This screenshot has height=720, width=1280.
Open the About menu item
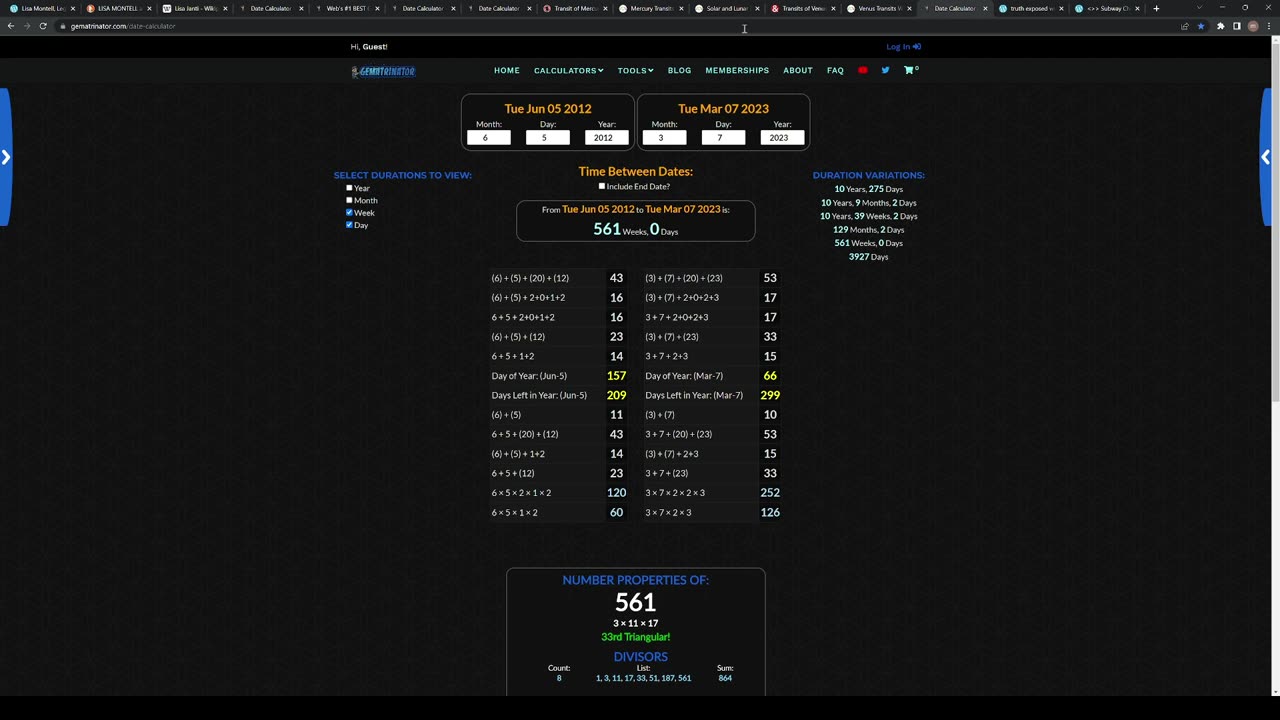[x=798, y=70]
